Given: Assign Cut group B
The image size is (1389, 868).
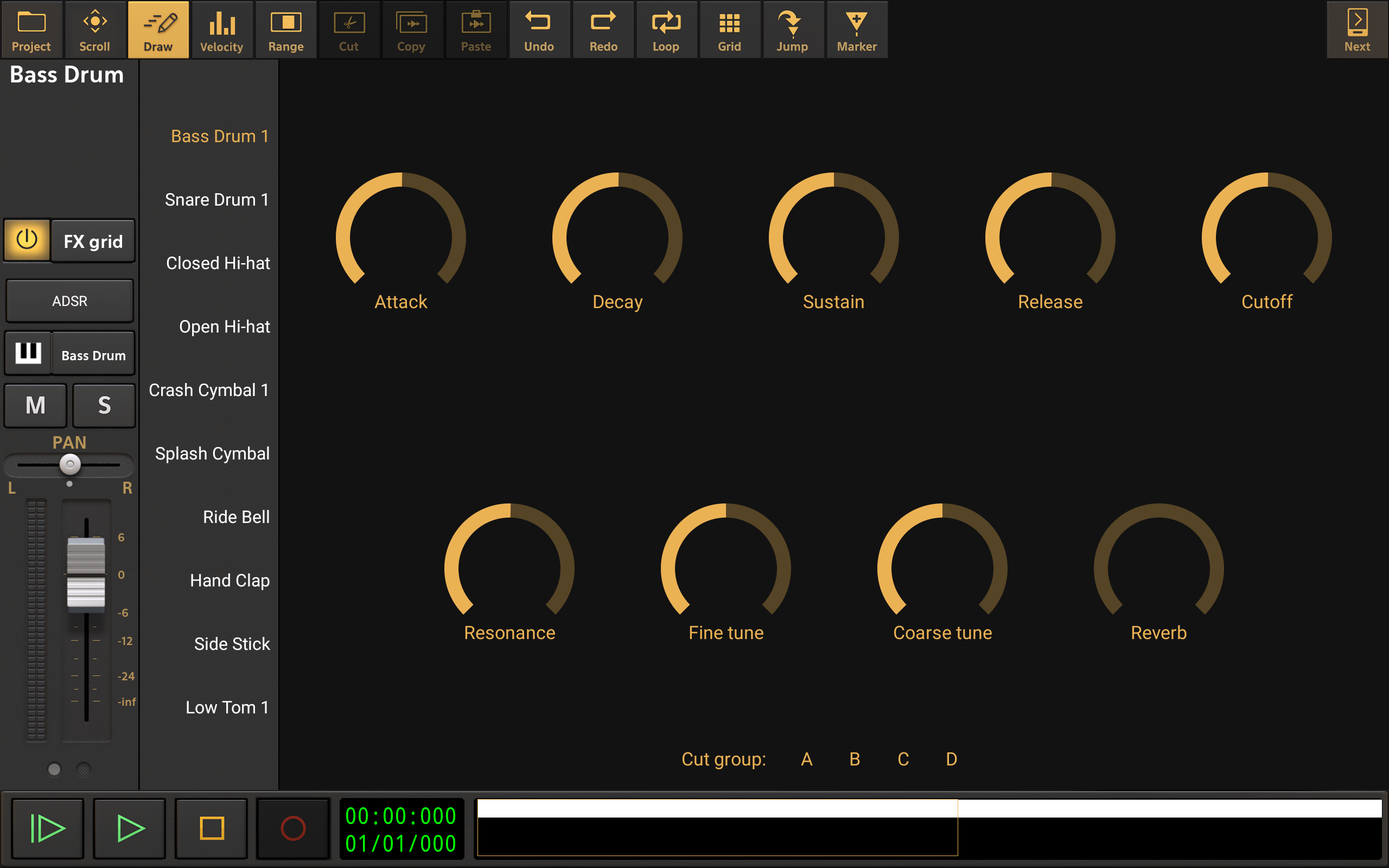Looking at the screenshot, I should tap(855, 759).
